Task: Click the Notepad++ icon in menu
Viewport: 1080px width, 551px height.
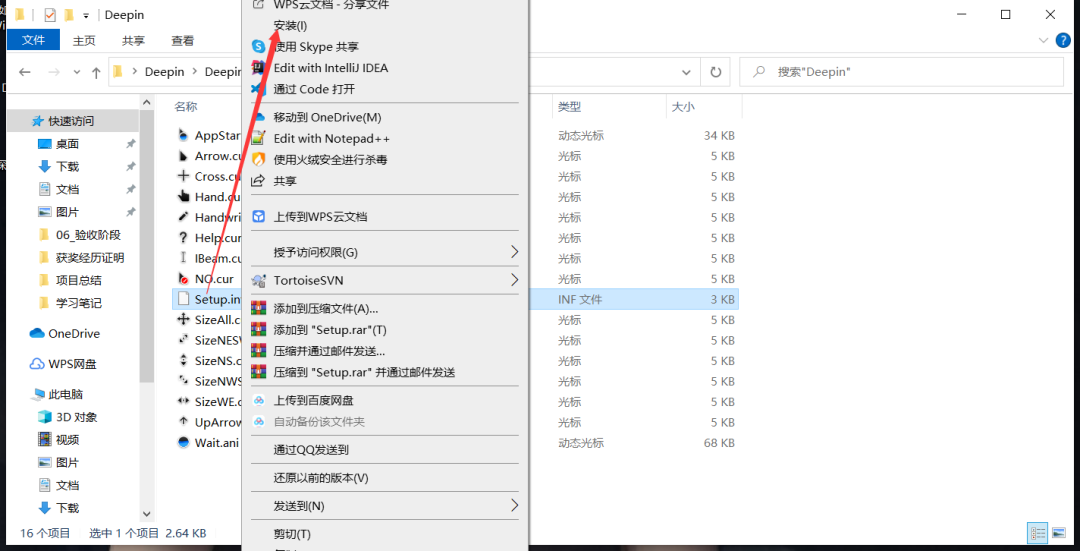Action: [x=258, y=138]
